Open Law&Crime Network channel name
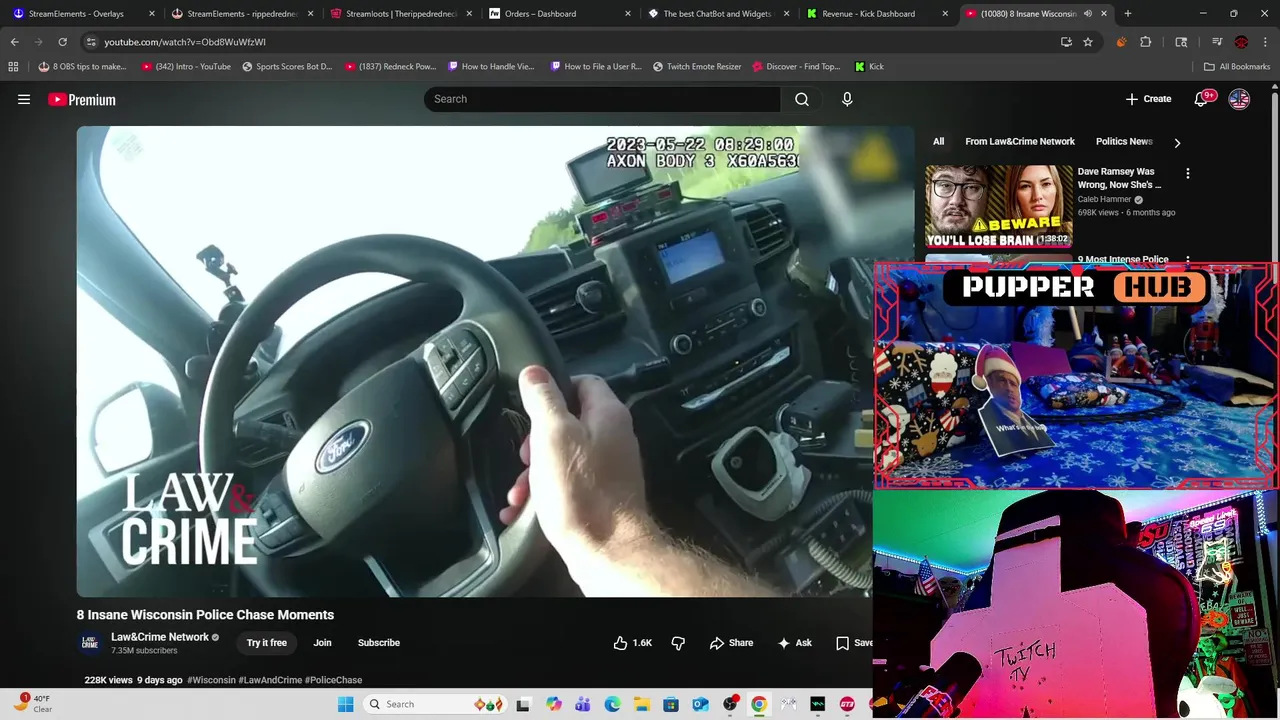This screenshot has height=720, width=1280. pos(160,637)
